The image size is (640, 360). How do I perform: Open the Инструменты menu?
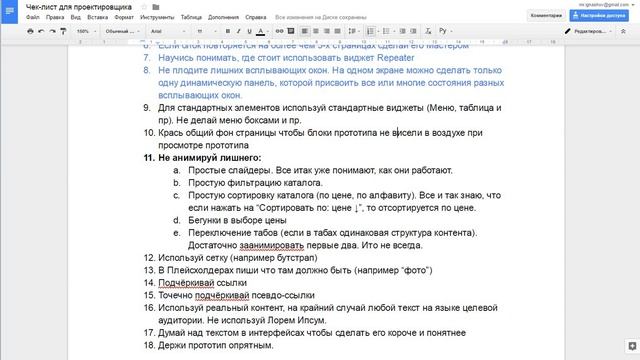[x=157, y=17]
